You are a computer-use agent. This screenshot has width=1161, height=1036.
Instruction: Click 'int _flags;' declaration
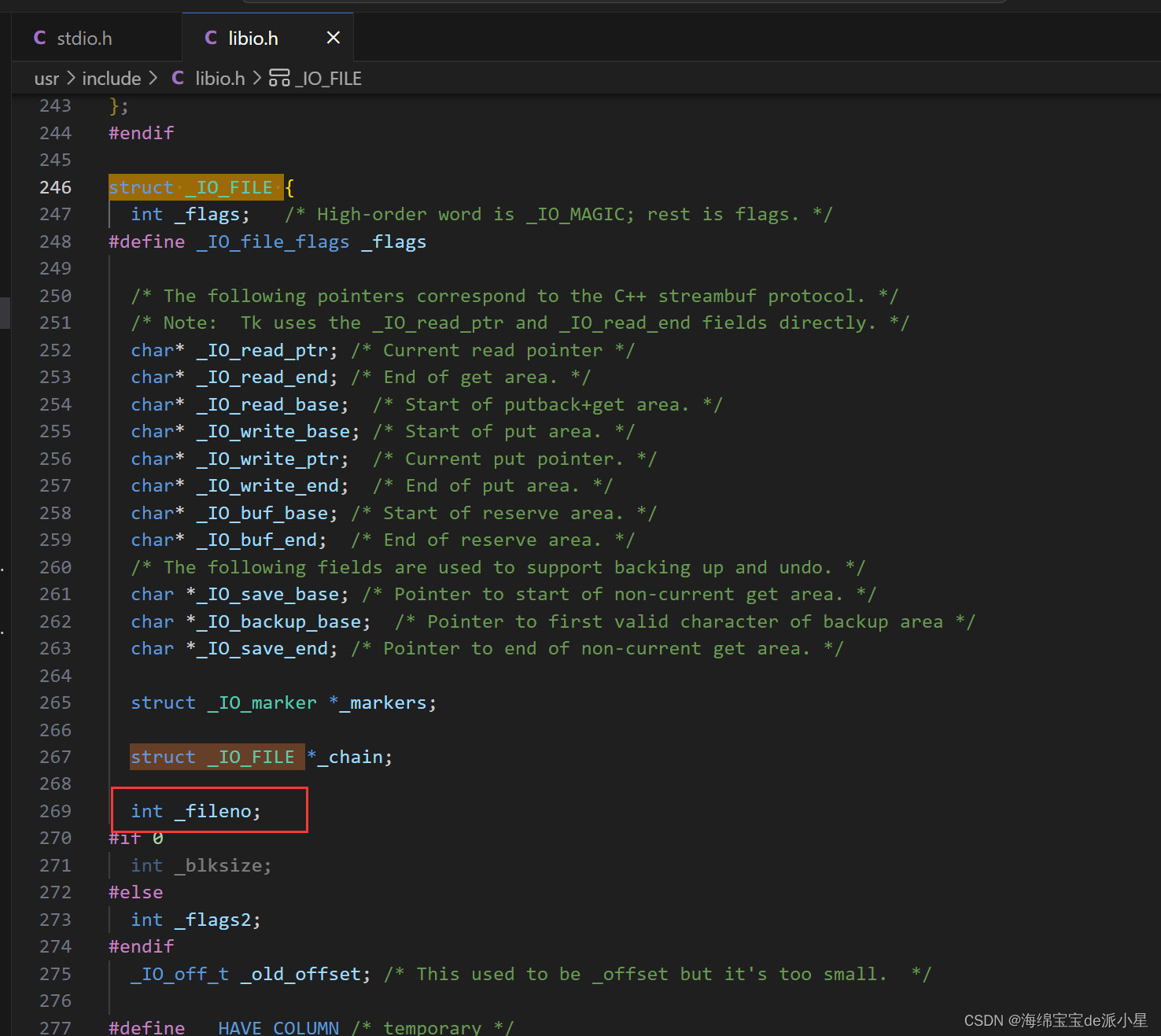[x=190, y=214]
